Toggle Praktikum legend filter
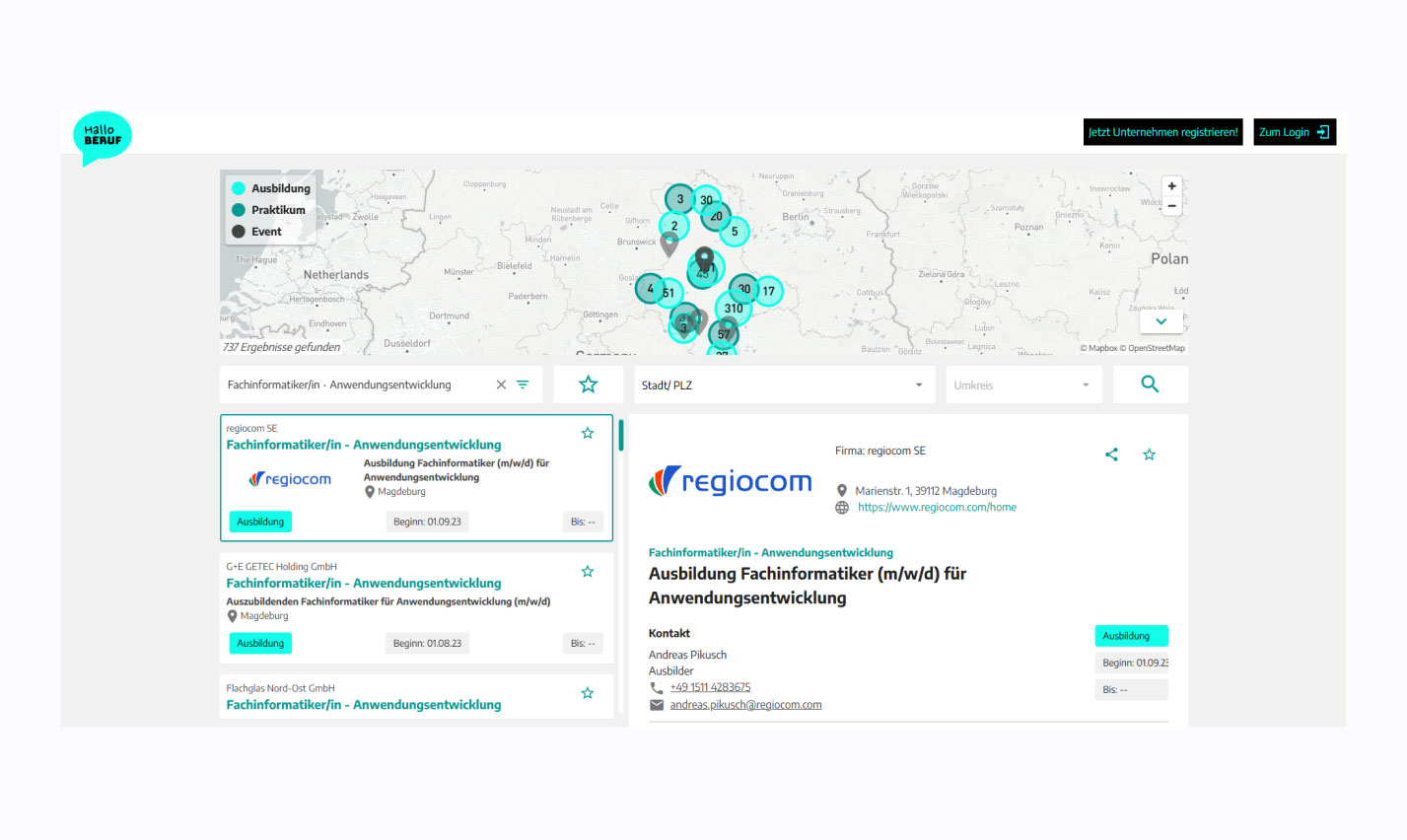Image resolution: width=1407 pixels, height=840 pixels. [x=269, y=210]
